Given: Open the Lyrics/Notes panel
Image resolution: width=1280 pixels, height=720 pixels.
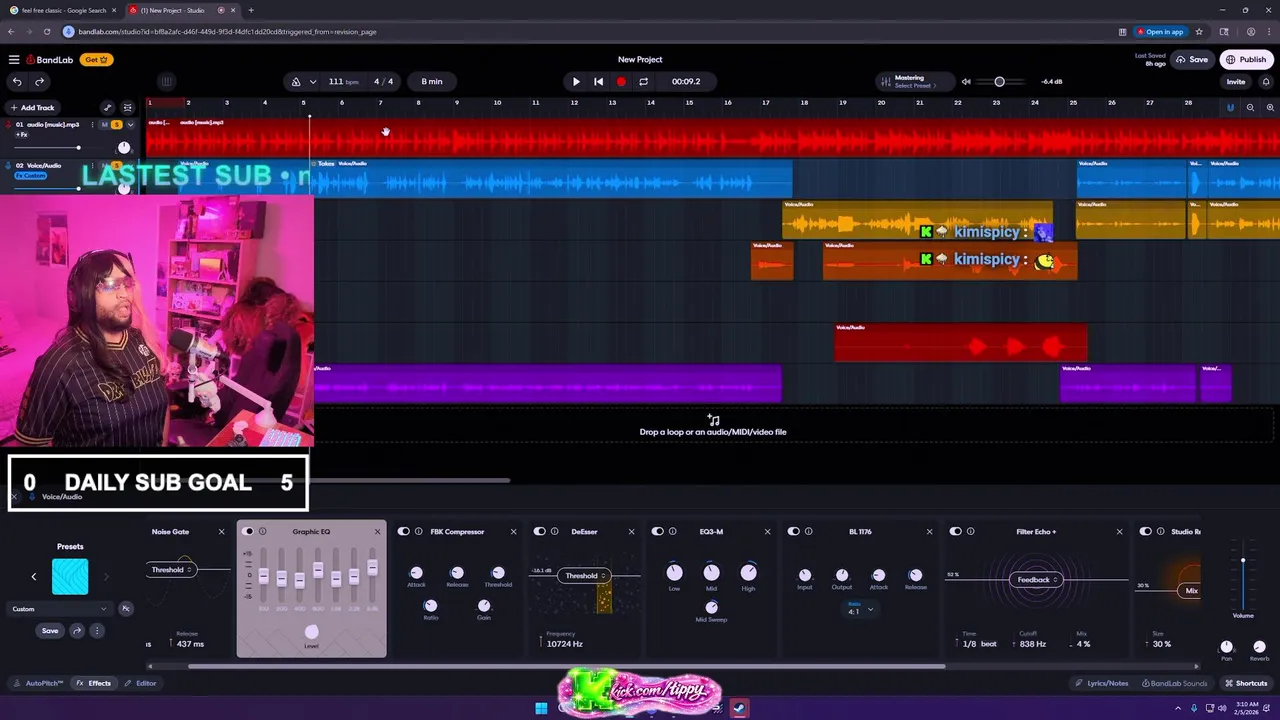Looking at the screenshot, I should click(x=1101, y=684).
